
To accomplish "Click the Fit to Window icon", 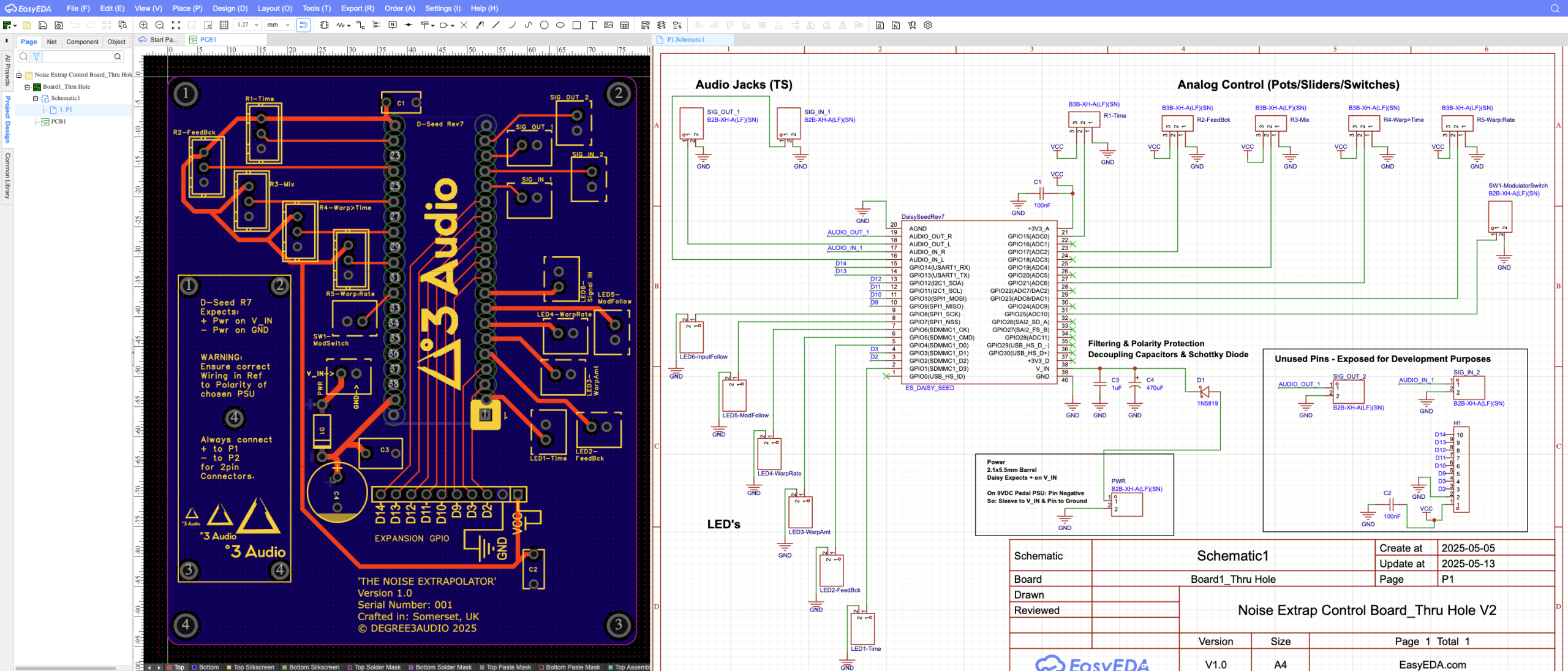I will click(x=176, y=25).
